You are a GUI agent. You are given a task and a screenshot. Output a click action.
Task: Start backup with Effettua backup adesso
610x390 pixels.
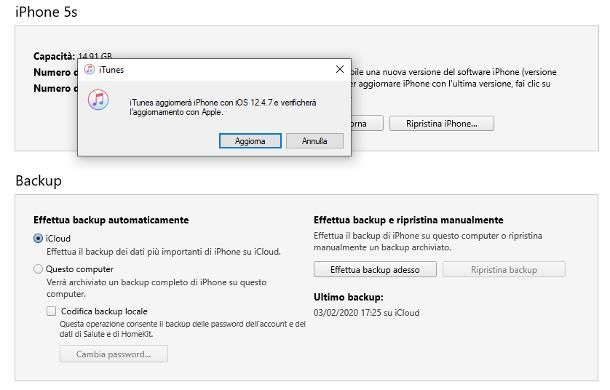pyautogui.click(x=375, y=269)
